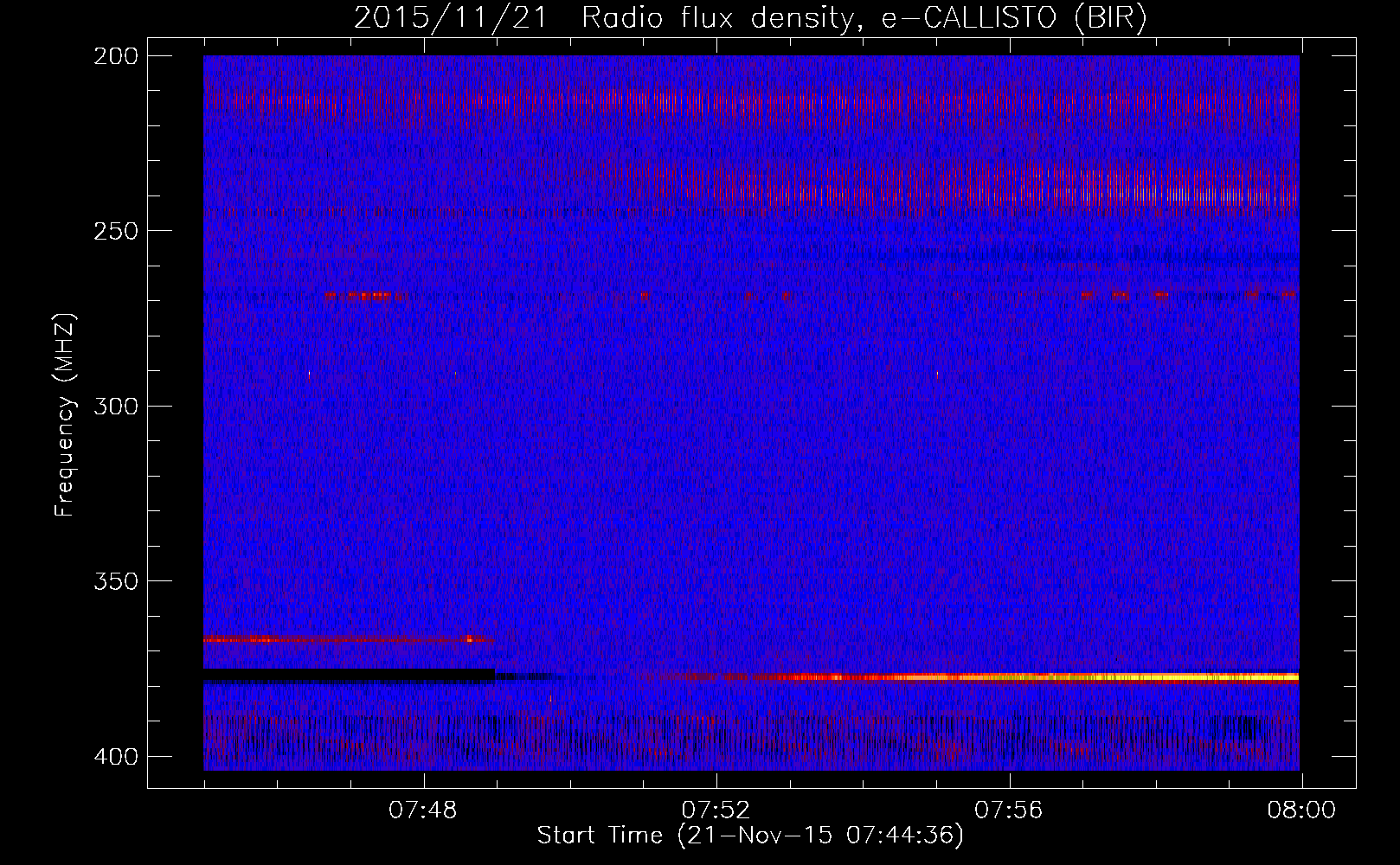1400x865 pixels.
Task: Select the 300 frequency tick label
Action: [x=114, y=406]
